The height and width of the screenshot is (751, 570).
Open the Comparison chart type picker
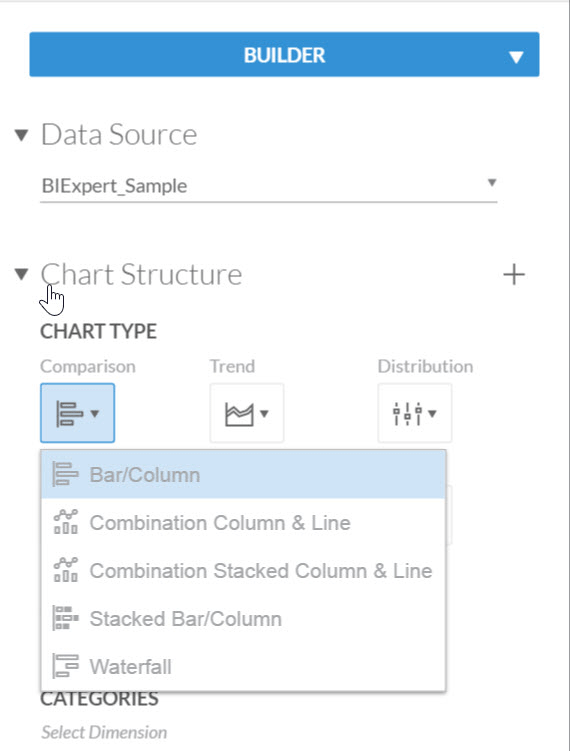pos(77,413)
